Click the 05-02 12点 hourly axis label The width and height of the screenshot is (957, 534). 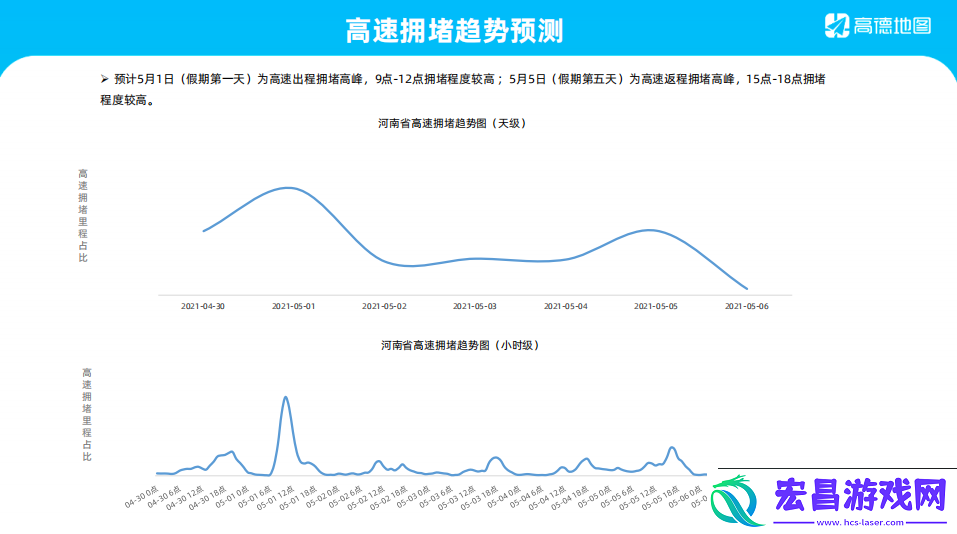point(367,497)
